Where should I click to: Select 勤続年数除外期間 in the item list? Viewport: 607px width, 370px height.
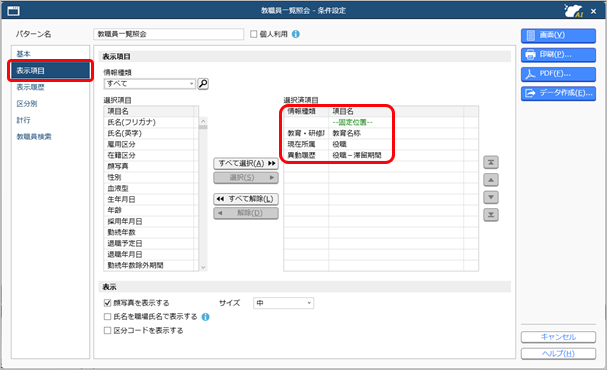tap(151, 266)
